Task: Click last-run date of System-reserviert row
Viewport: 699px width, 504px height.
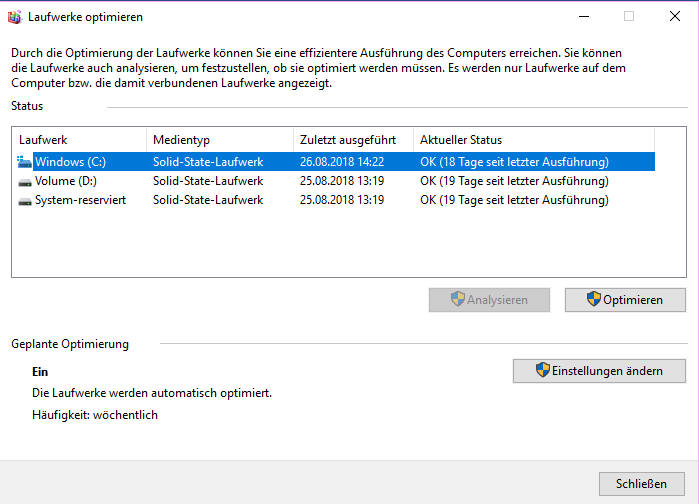Action: [342, 200]
